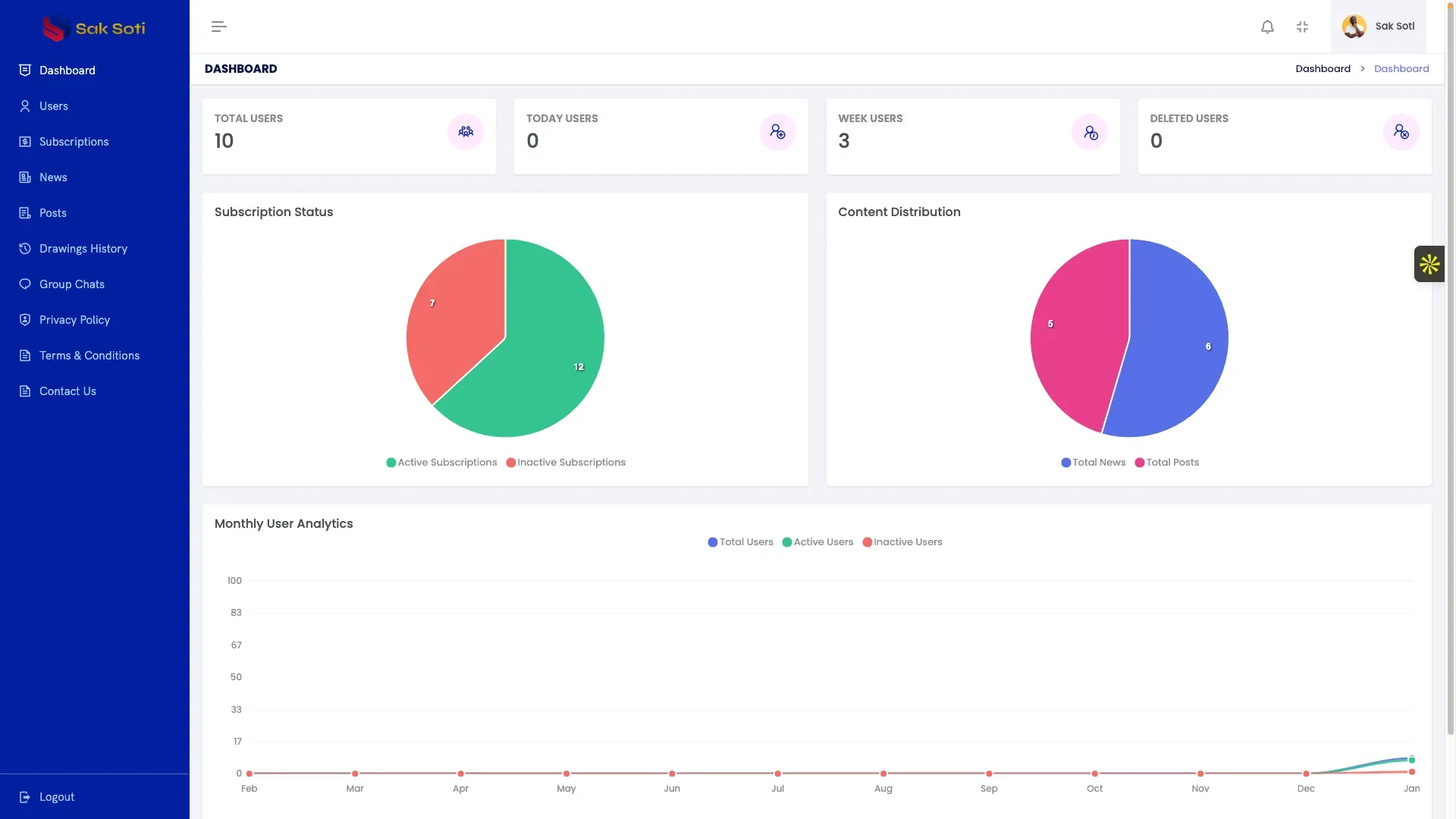This screenshot has height=819, width=1456.
Task: Click the Jan Active Users data point
Action: click(1411, 760)
